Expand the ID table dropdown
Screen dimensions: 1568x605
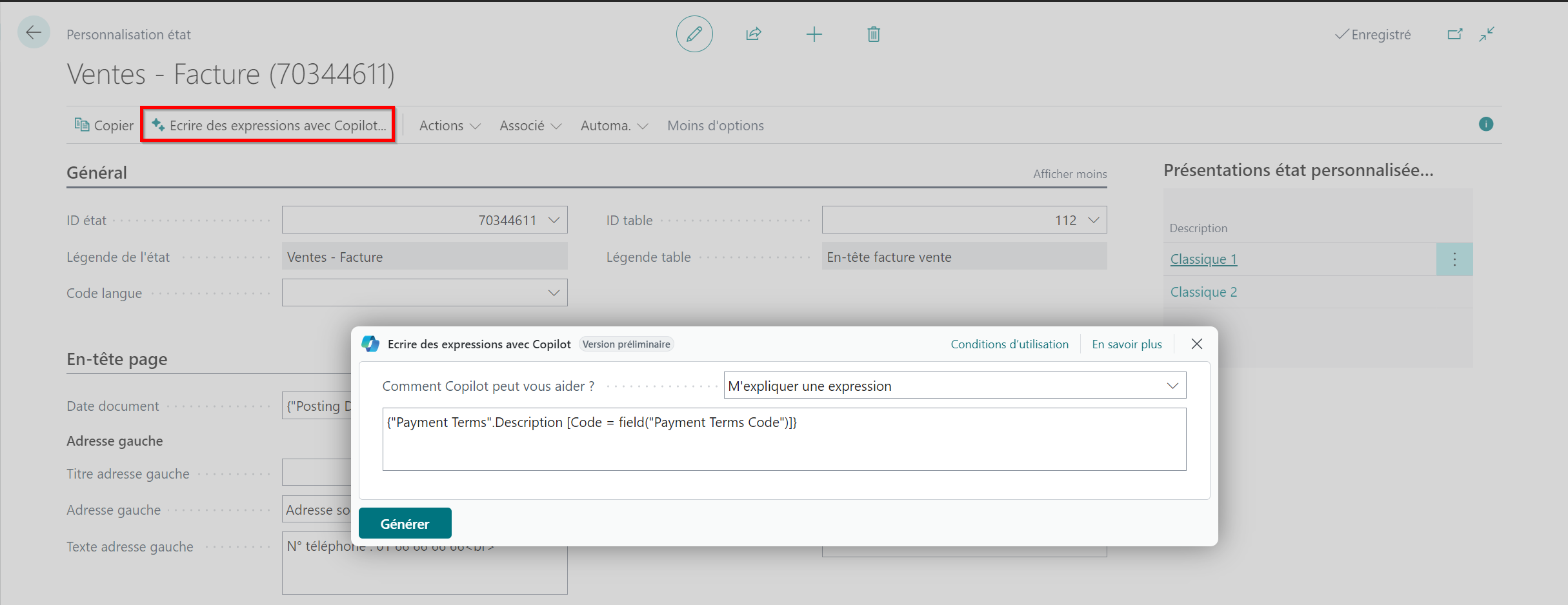(1093, 220)
